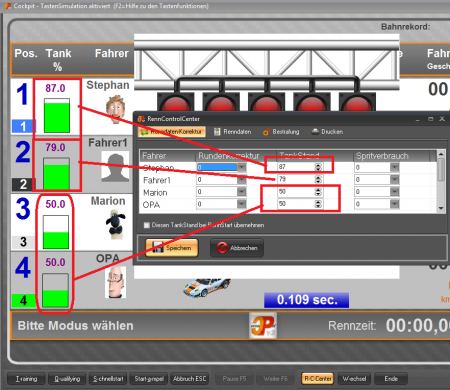Click the Fahrer1 silhouette avatar
This screenshot has width=450, height=390.
115,166
